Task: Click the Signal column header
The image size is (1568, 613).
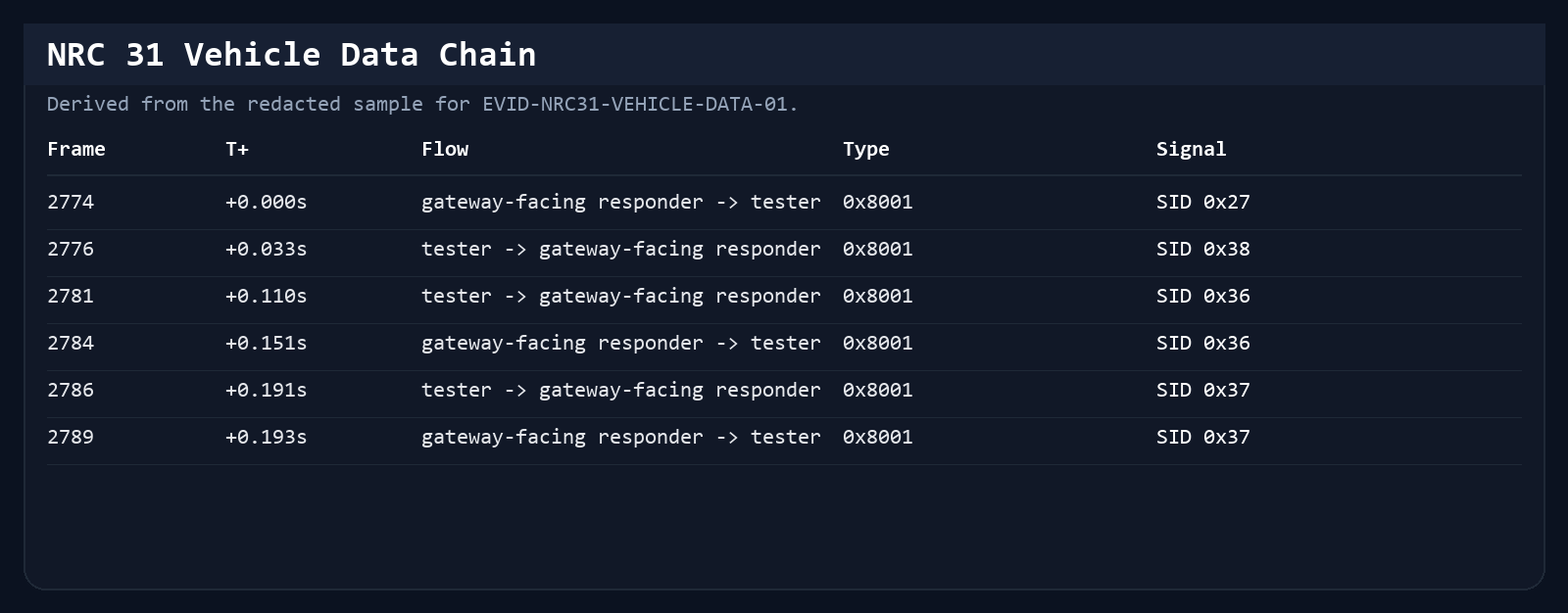Action: pos(1191,149)
